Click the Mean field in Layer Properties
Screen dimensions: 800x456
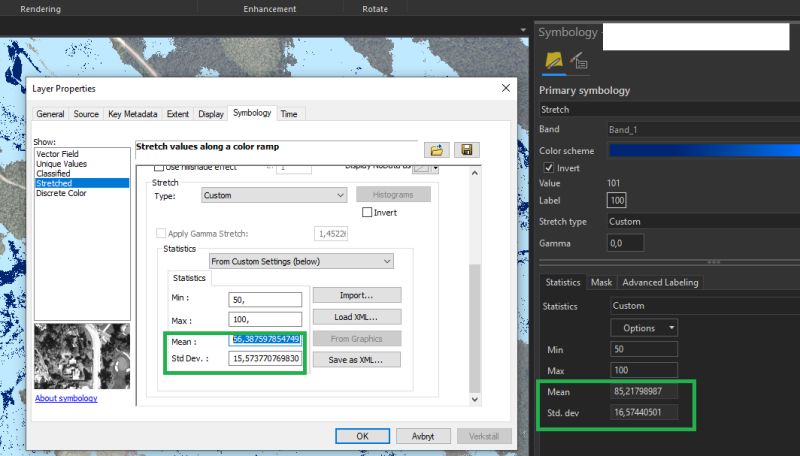[x=265, y=339]
